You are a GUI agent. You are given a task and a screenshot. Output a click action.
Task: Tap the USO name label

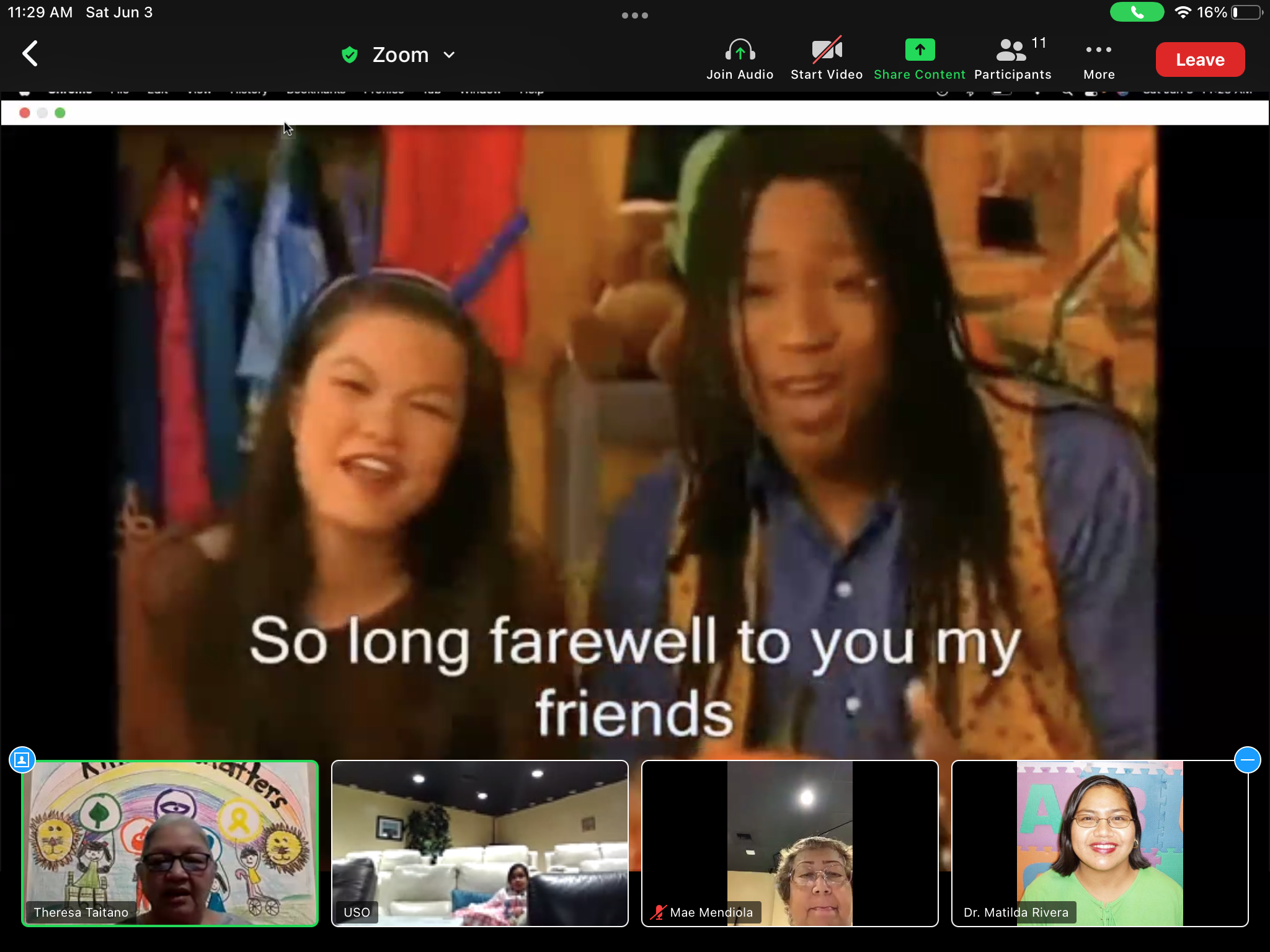[x=357, y=912]
